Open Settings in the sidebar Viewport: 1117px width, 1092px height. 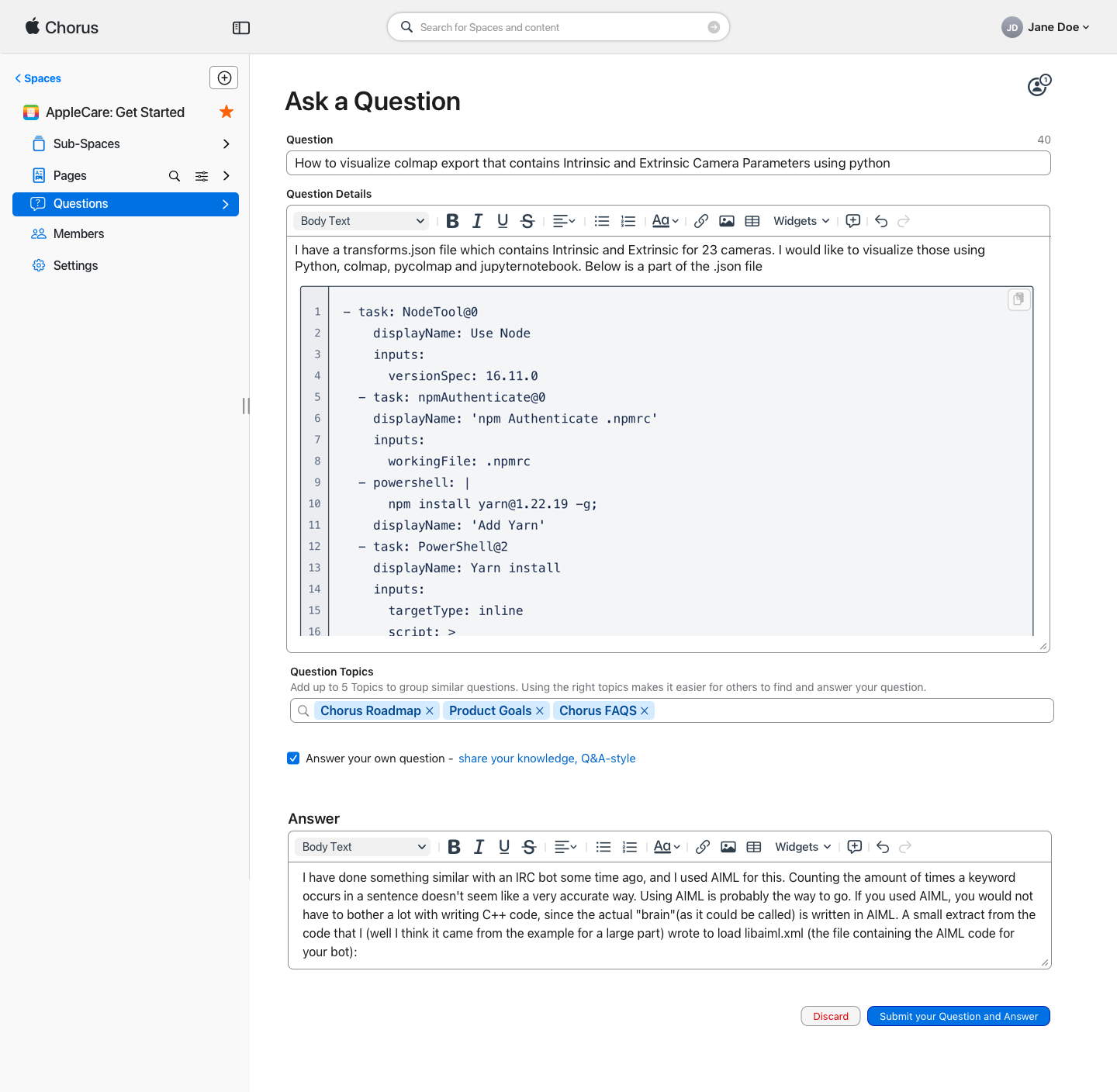pos(75,266)
